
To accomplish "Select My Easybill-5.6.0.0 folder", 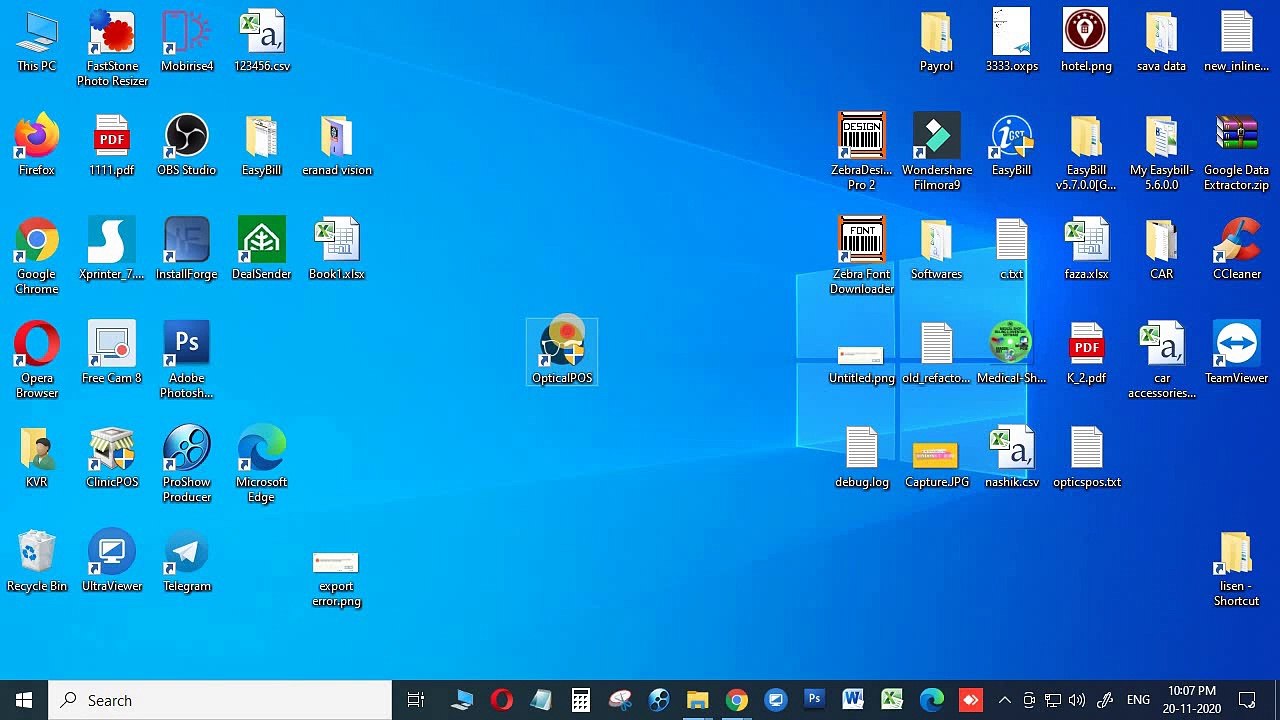I will pos(1162,152).
